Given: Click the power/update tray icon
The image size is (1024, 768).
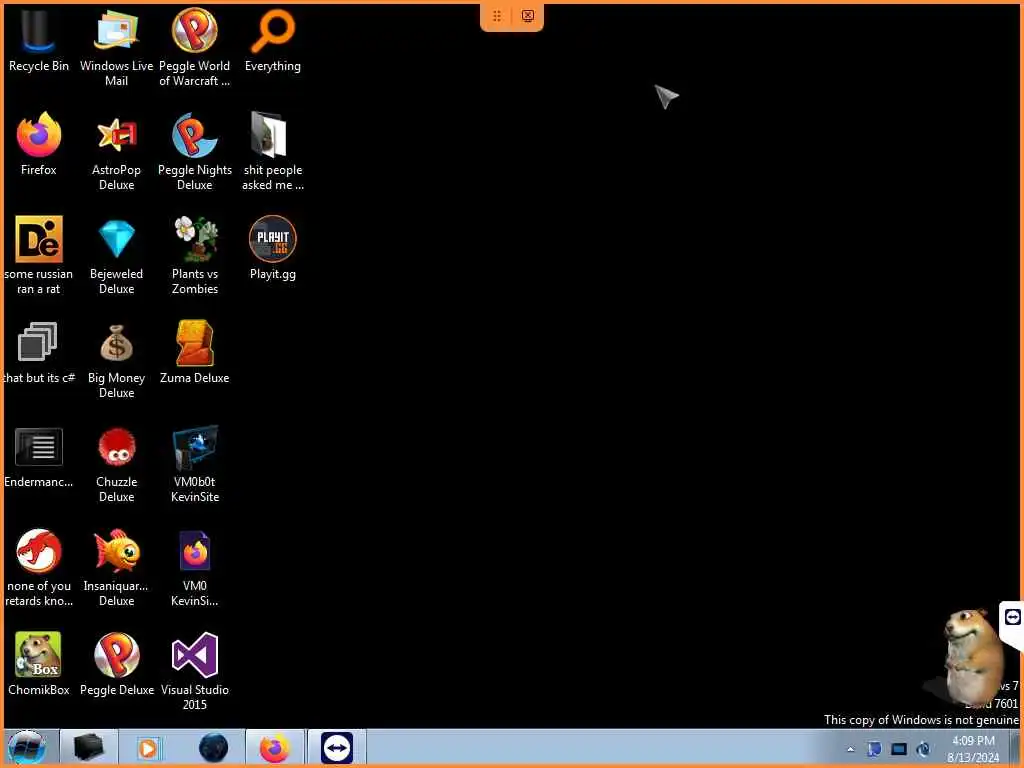Looking at the screenshot, I should pyautogui.click(x=923, y=749).
